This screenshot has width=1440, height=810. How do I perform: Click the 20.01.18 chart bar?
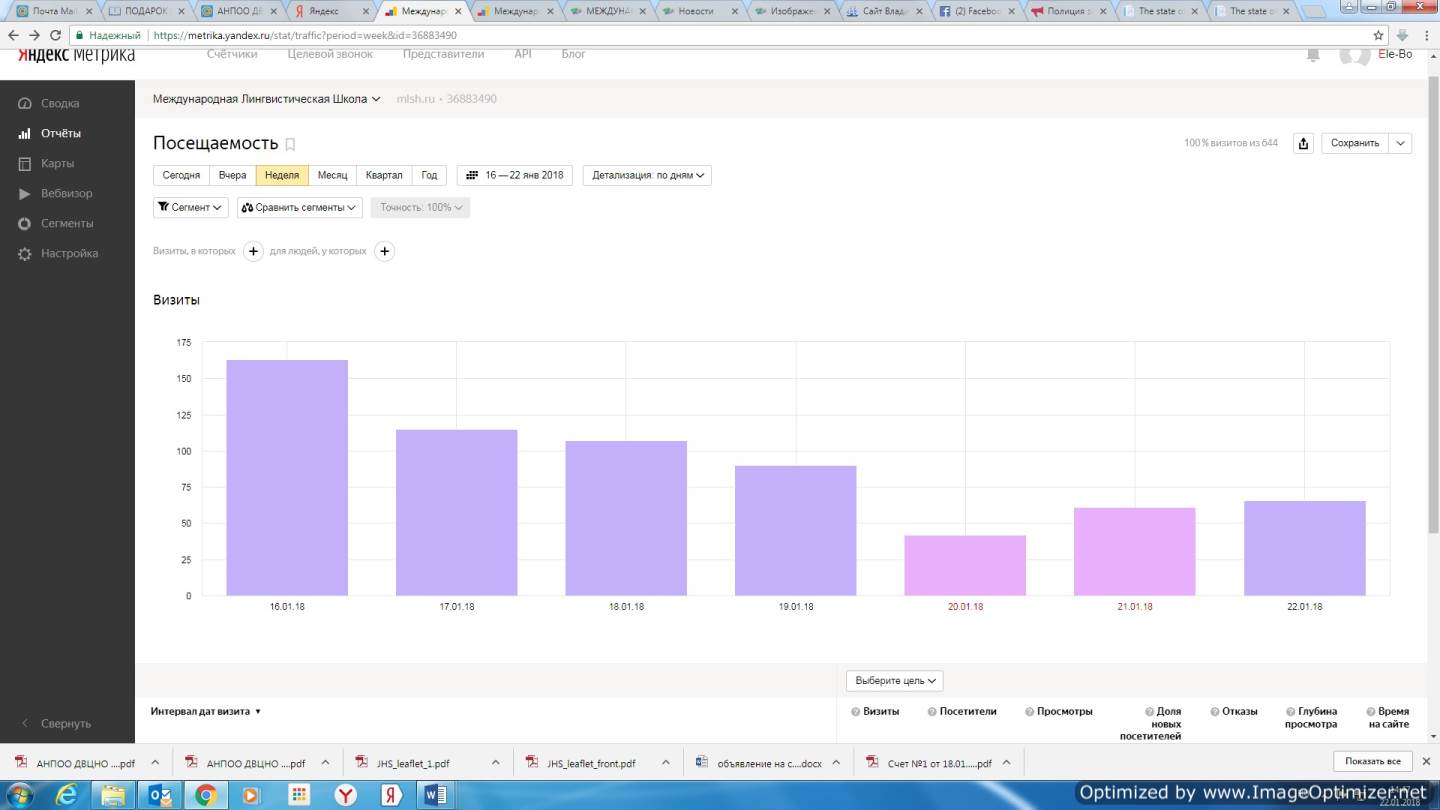pyautogui.click(x=965, y=566)
